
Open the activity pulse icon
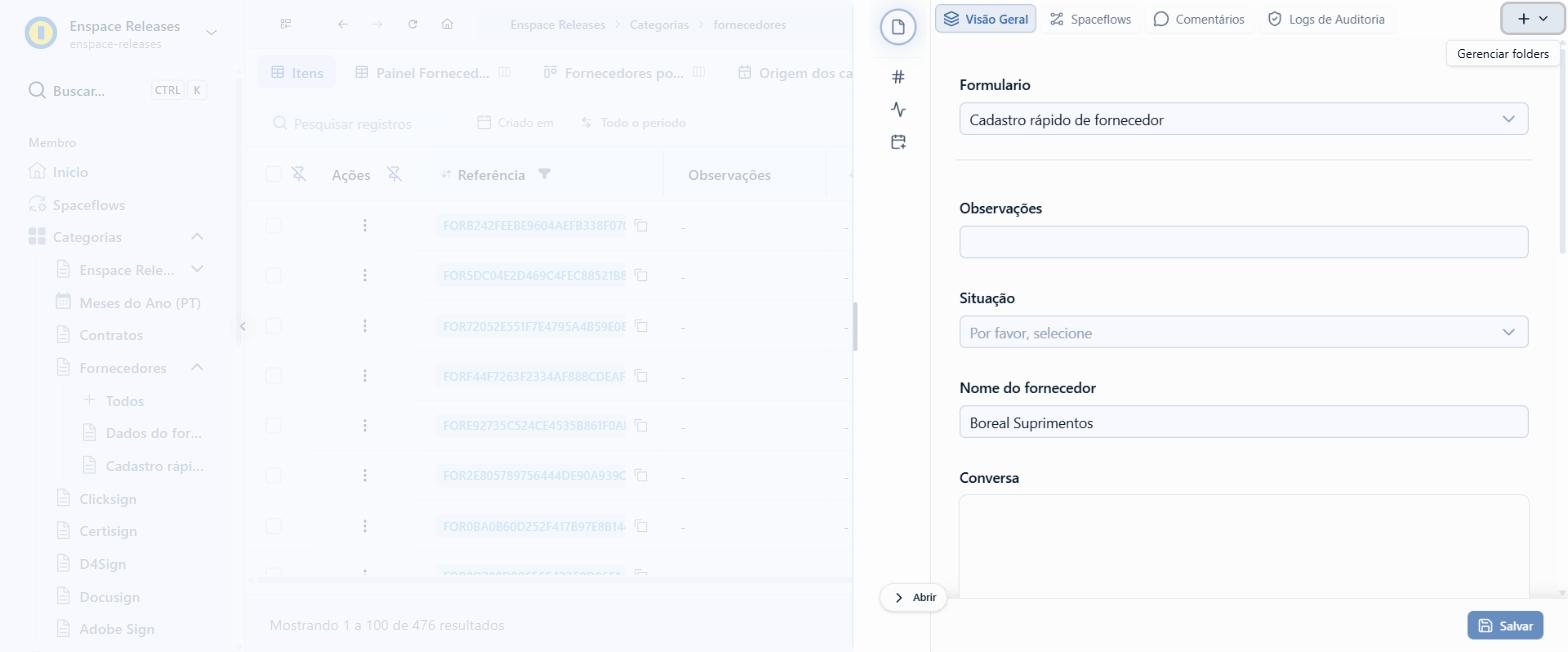pos(898,109)
